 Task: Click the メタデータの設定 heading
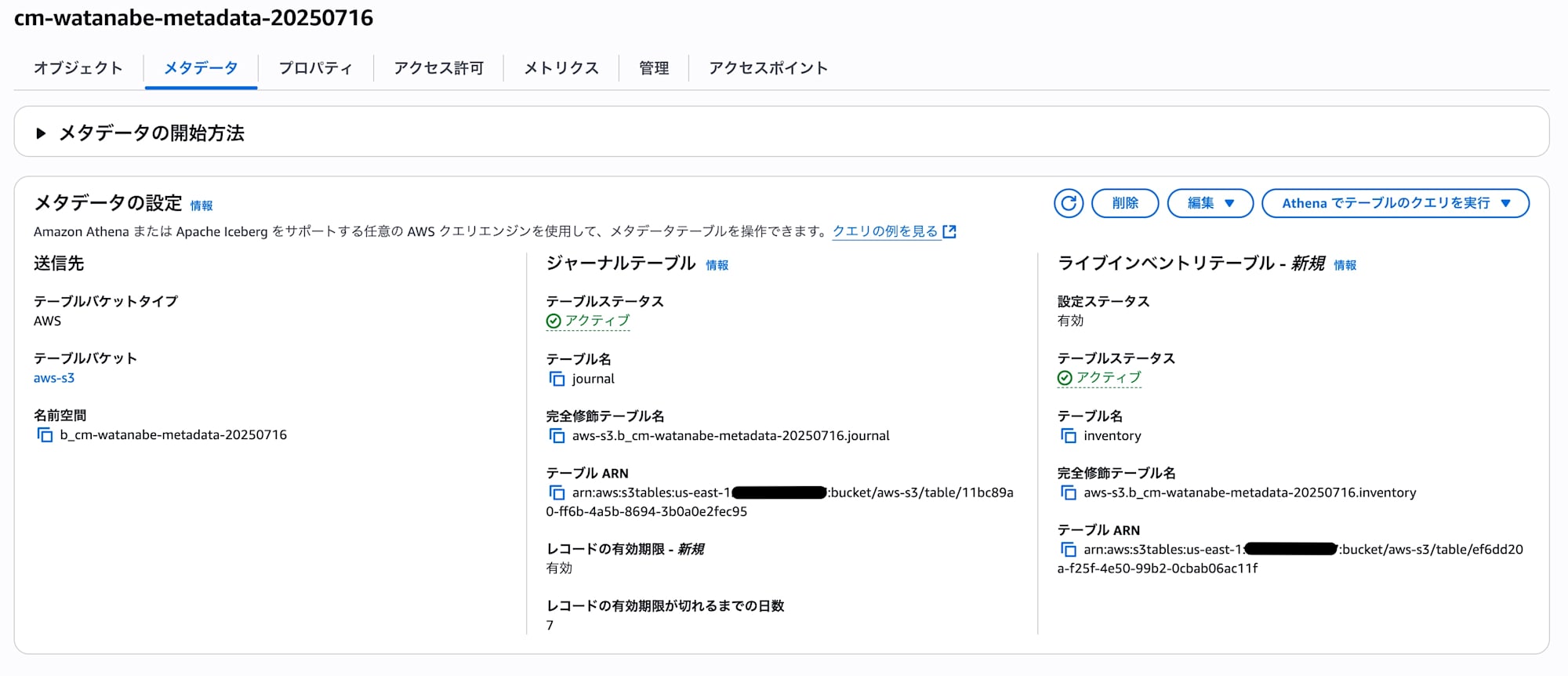(108, 203)
